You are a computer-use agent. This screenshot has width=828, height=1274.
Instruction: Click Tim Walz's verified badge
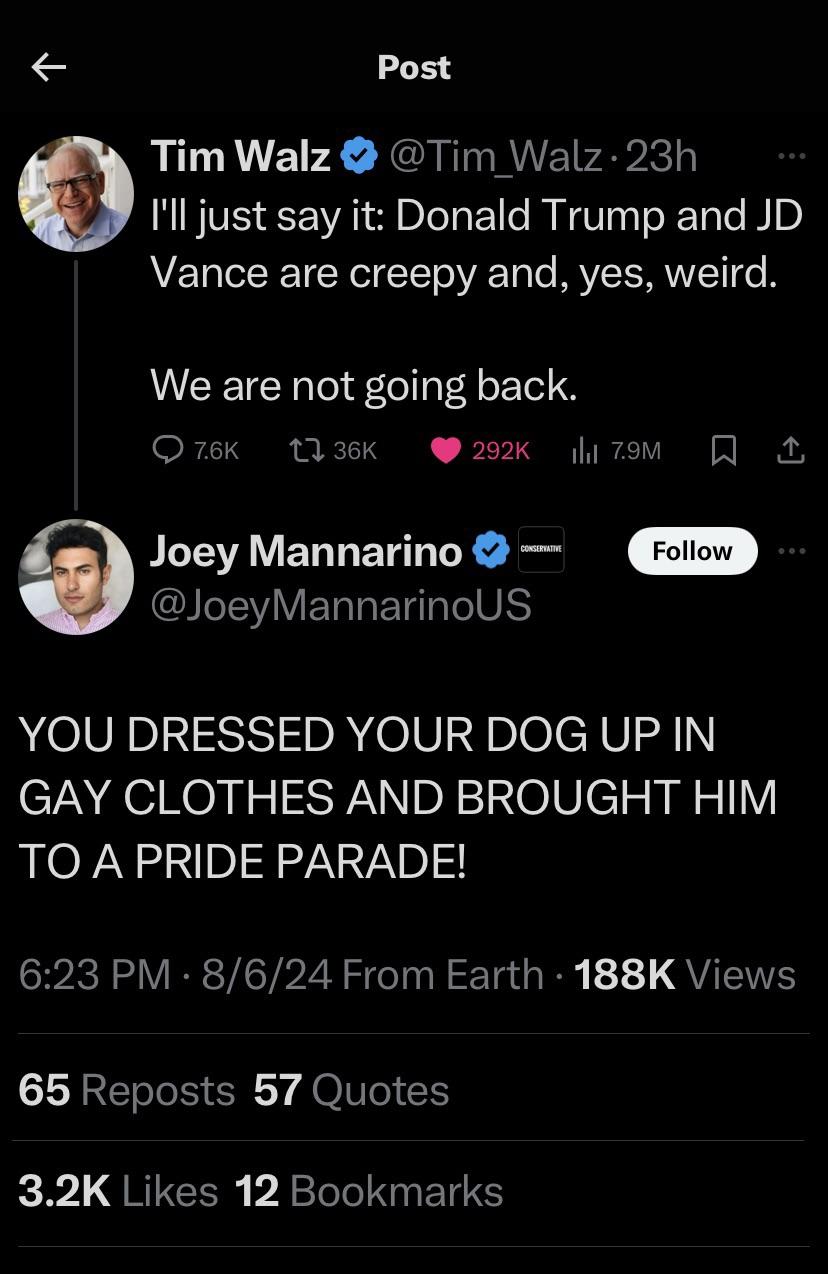click(x=359, y=157)
